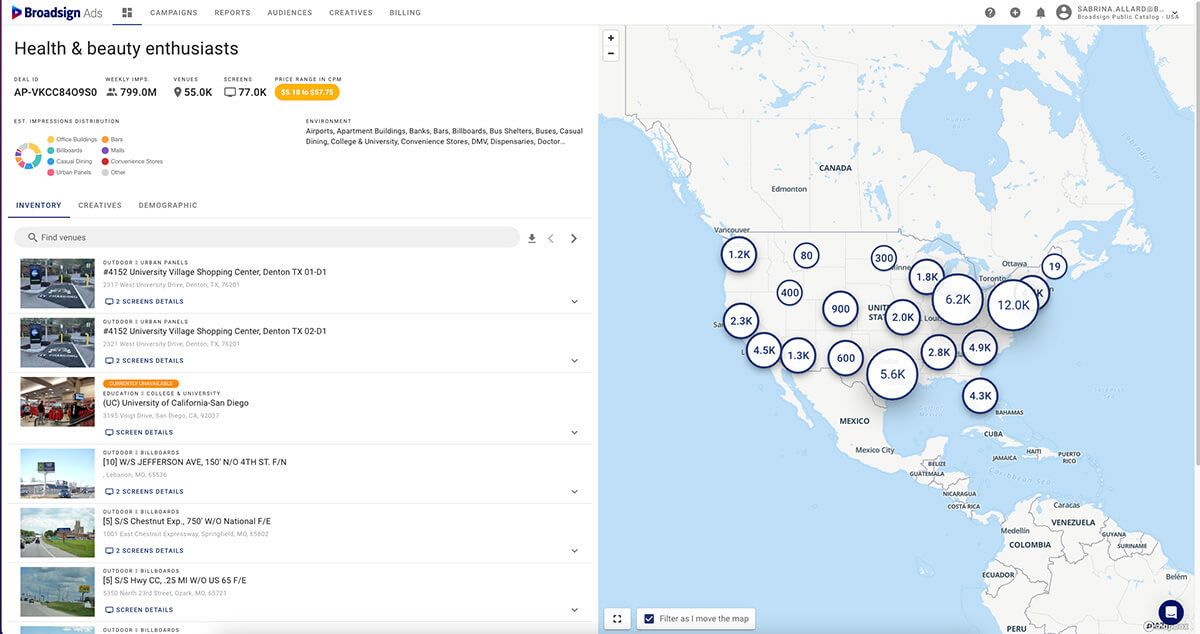Click the 2.8K map cluster

(939, 352)
